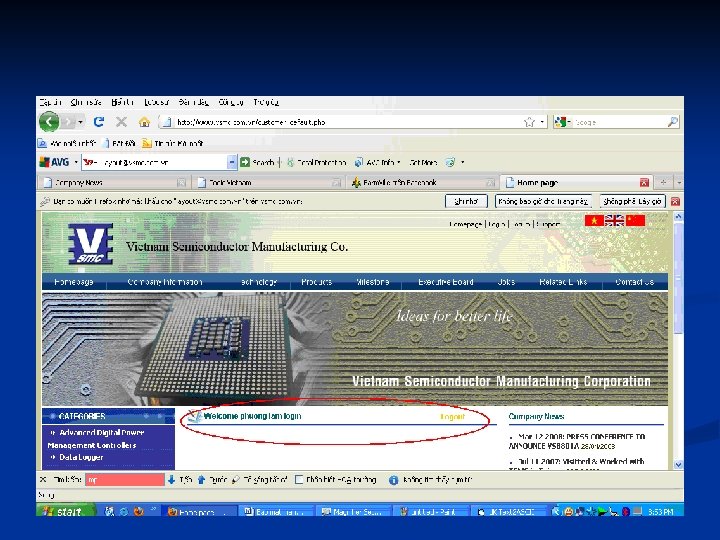720x540 pixels.
Task: Open Products in site navigation
Action: pyautogui.click(x=316, y=282)
